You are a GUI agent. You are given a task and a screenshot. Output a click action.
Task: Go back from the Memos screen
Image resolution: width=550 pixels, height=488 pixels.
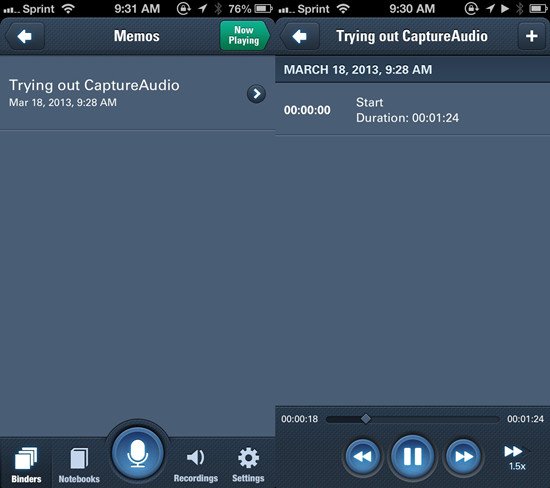(x=24, y=36)
